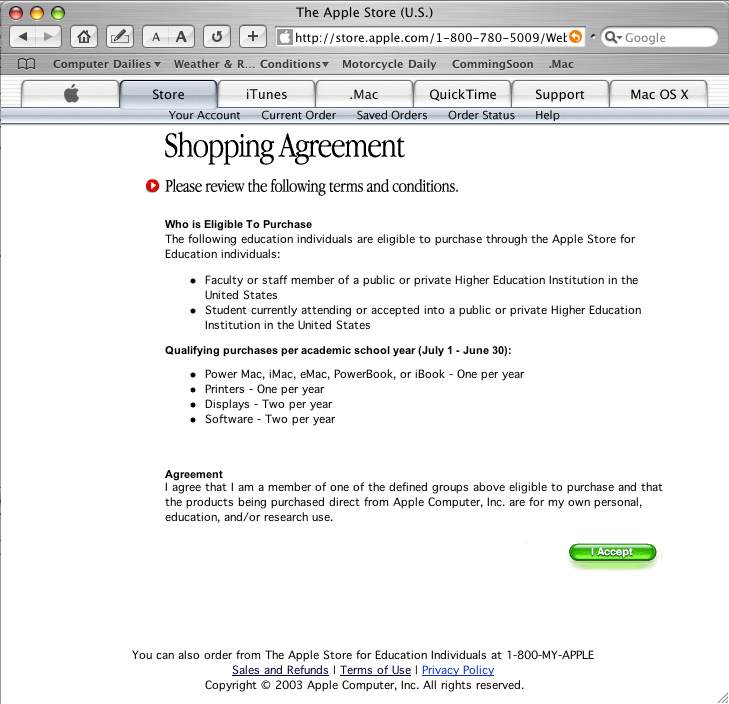Grab the window resize handle corner
This screenshot has height=704, width=729.
coord(722,697)
